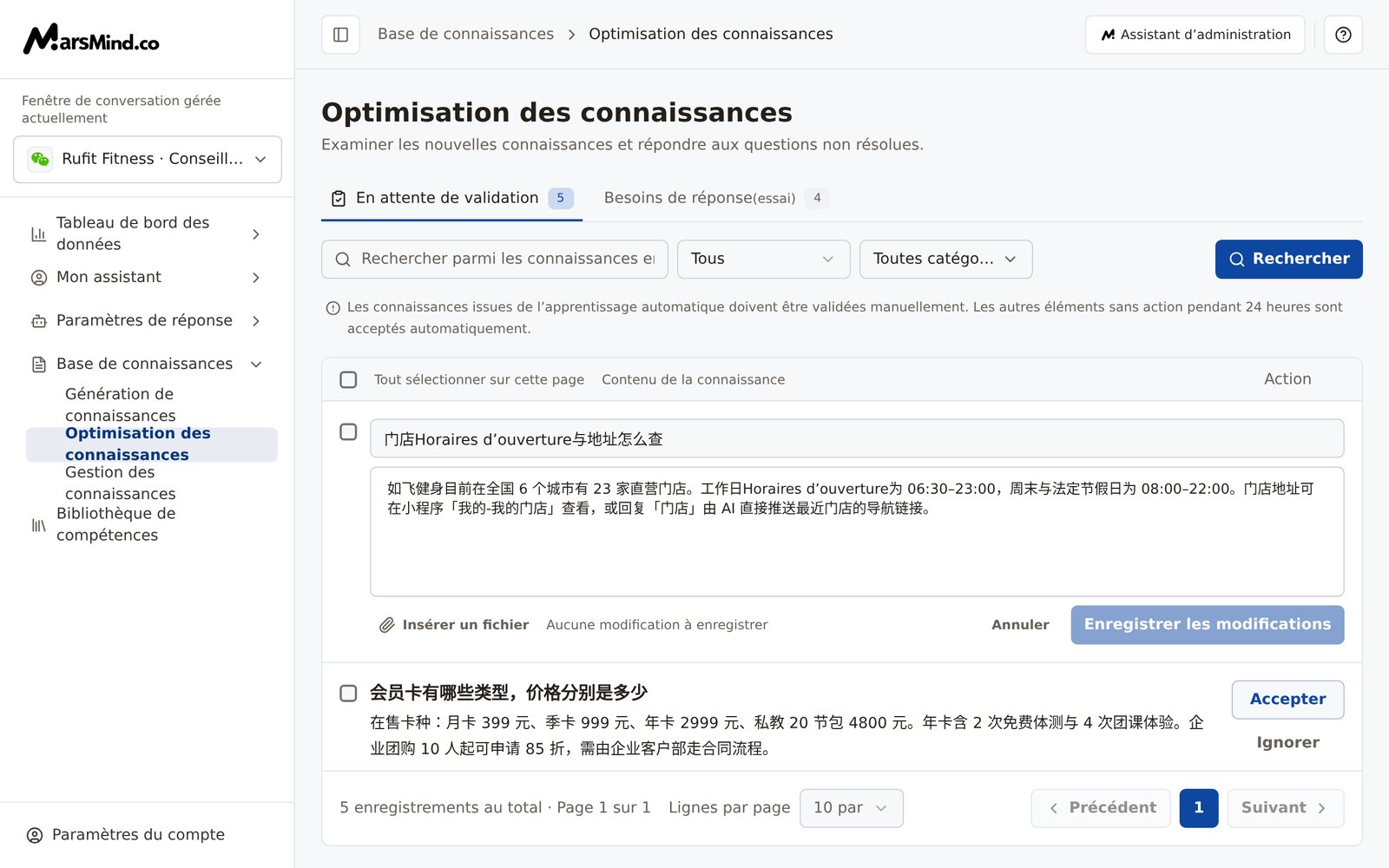Click the Bibliothèque de compétences library icon
The width and height of the screenshot is (1389, 868).
(x=39, y=525)
